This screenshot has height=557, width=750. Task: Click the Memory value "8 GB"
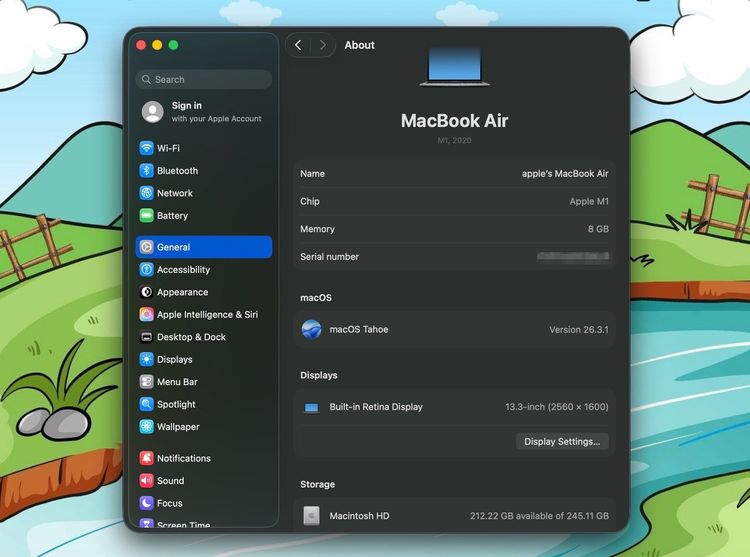[x=598, y=229]
